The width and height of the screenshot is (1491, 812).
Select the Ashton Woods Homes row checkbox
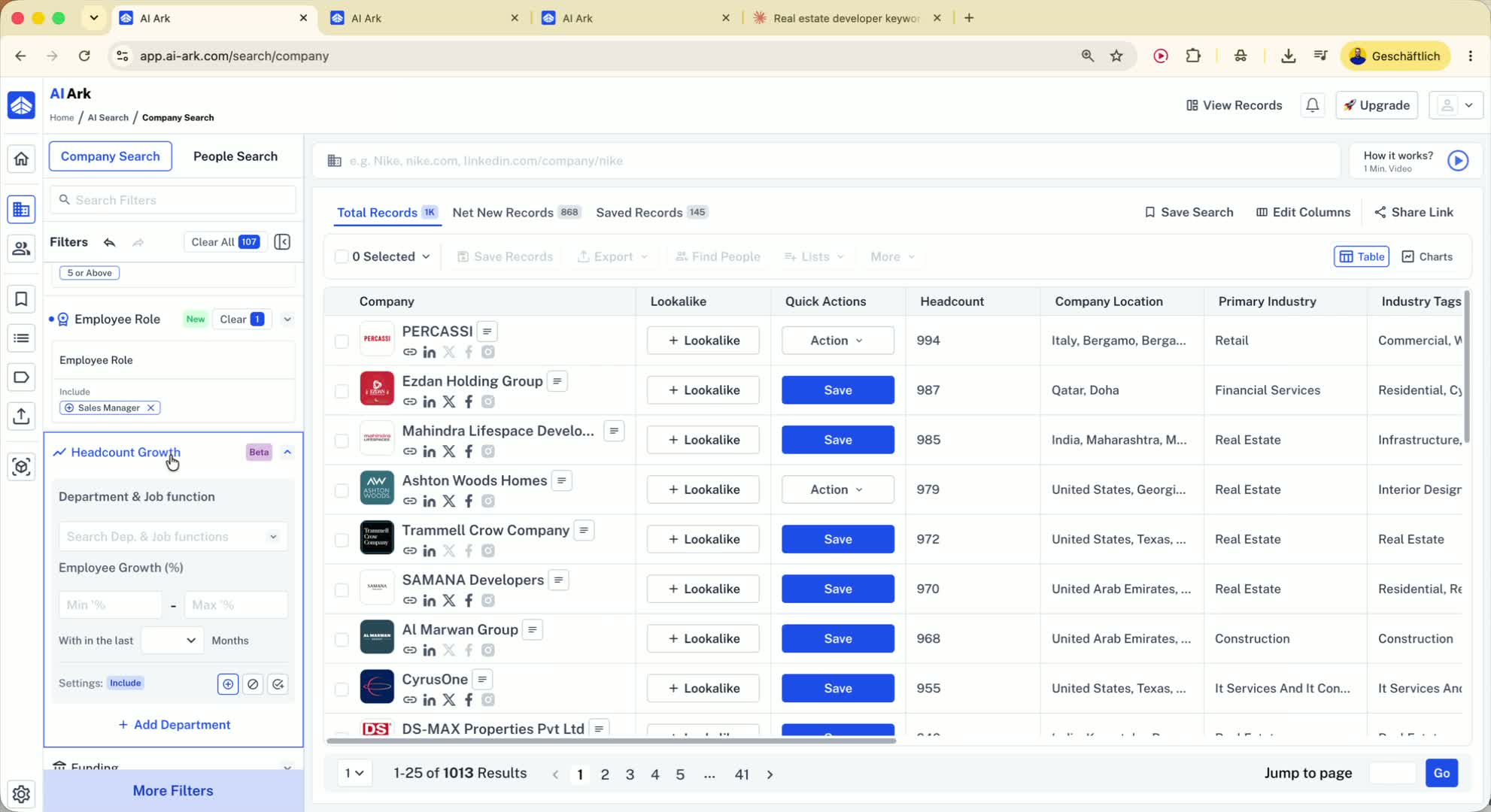point(342,490)
